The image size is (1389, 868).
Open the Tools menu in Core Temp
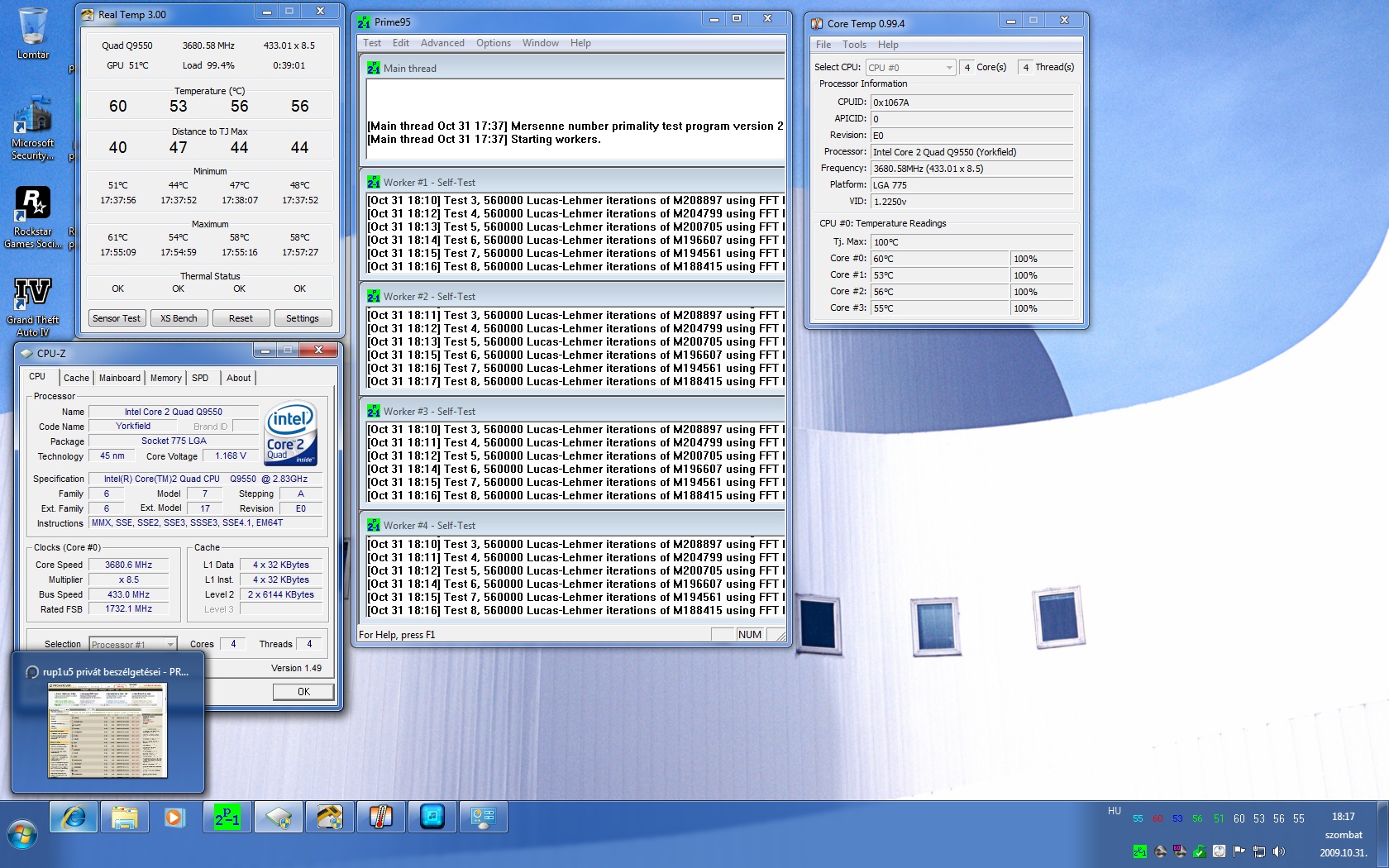click(854, 45)
